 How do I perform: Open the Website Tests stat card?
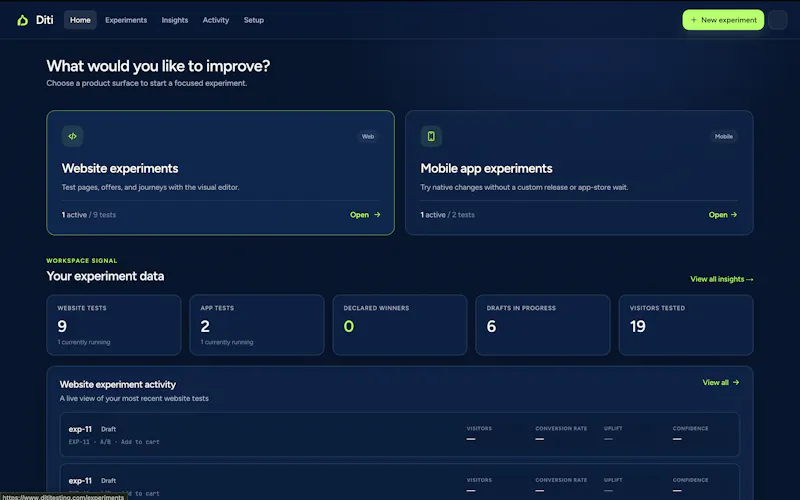tap(114, 325)
